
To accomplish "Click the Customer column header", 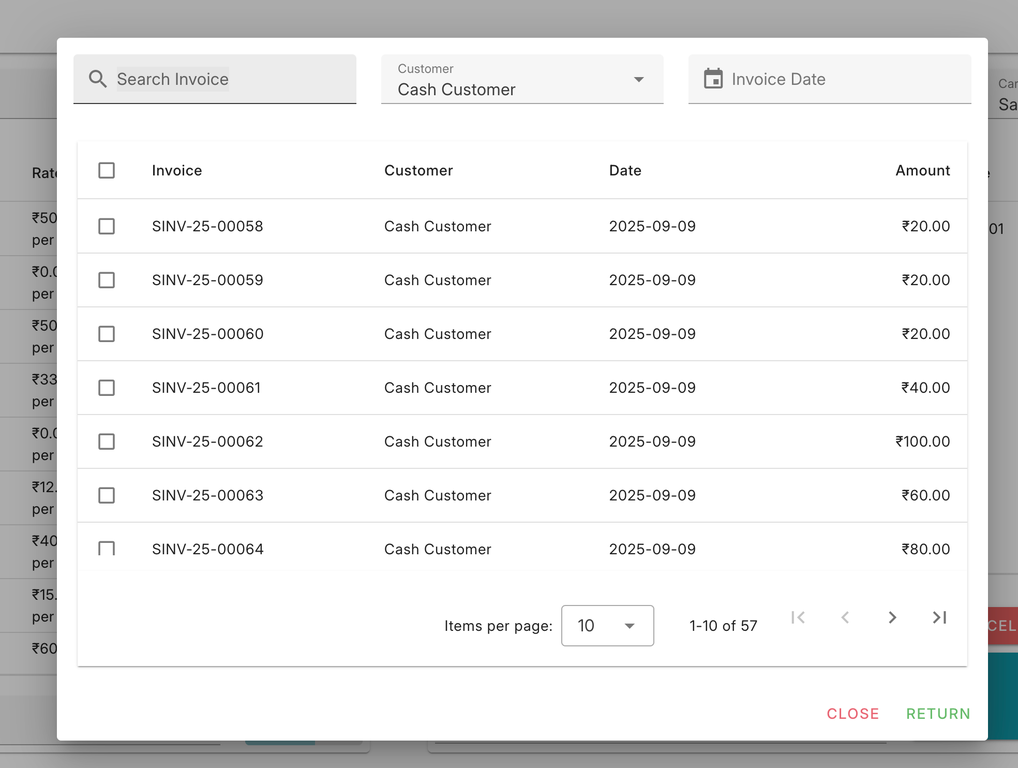I will [x=419, y=170].
